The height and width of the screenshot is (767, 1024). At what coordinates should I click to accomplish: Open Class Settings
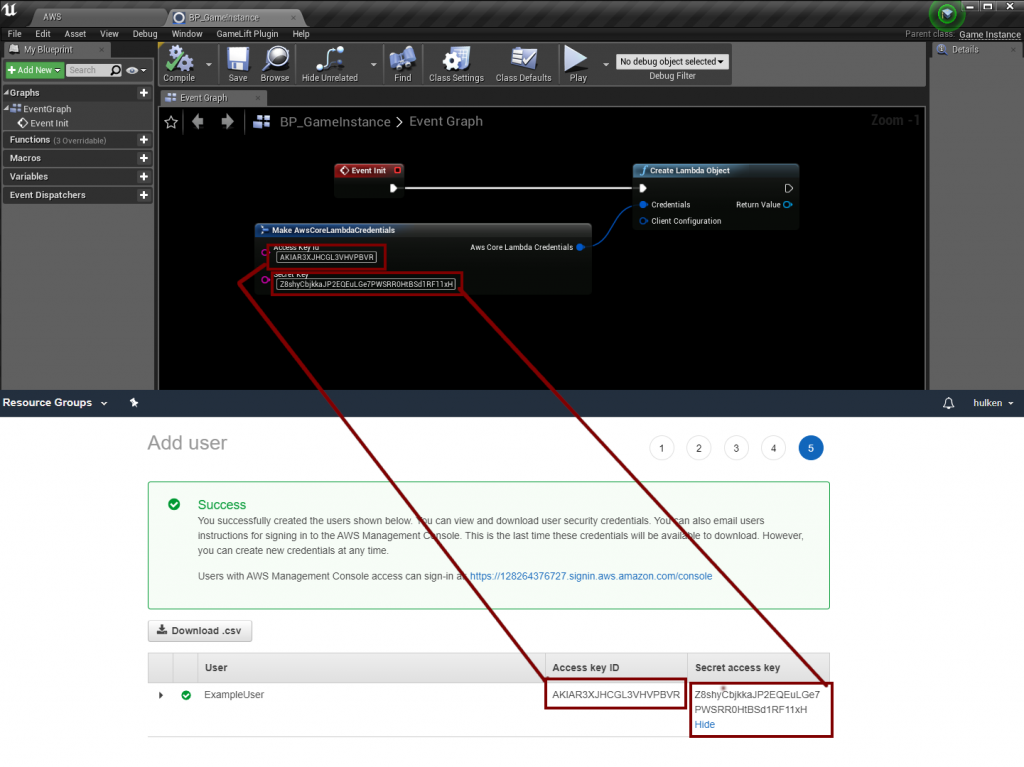coord(456,64)
